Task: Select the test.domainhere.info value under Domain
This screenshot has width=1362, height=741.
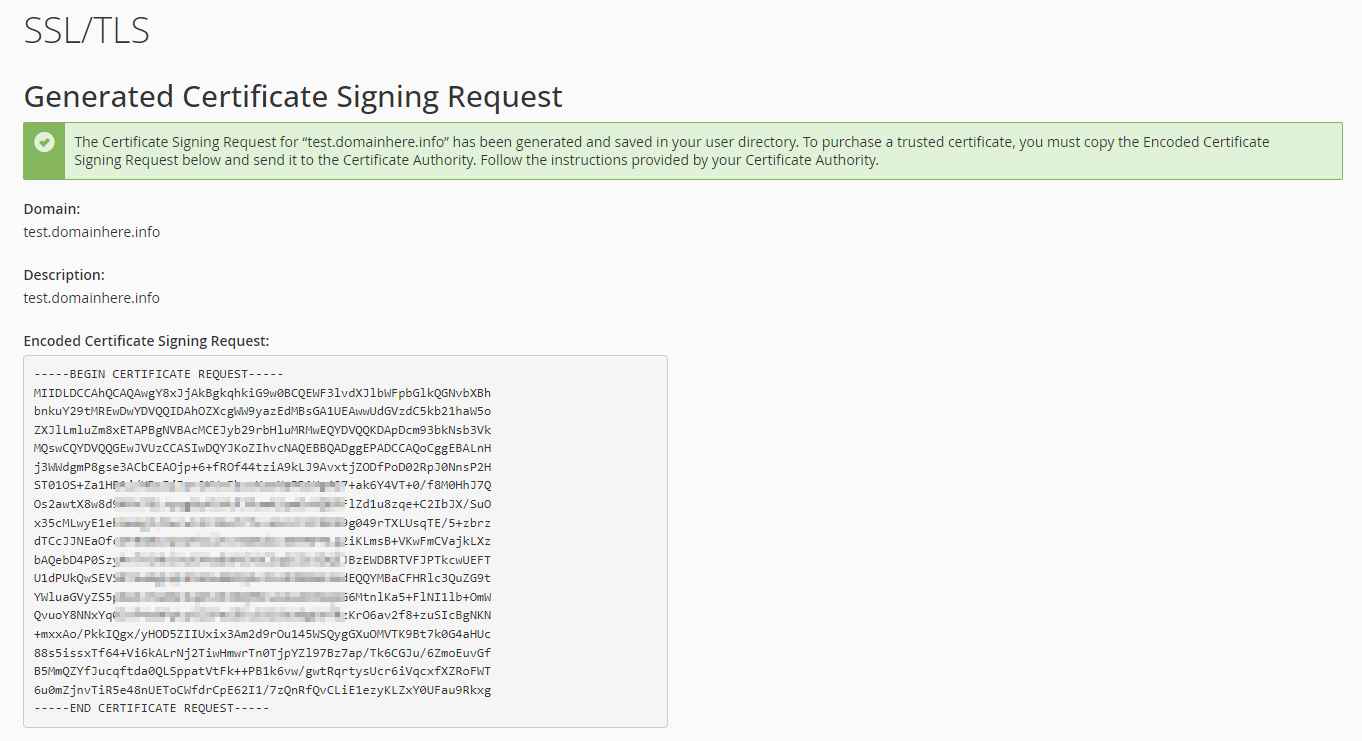Action: 92,232
